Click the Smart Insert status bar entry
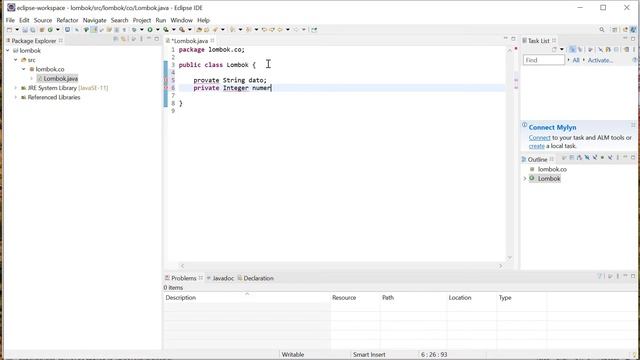 [369, 354]
